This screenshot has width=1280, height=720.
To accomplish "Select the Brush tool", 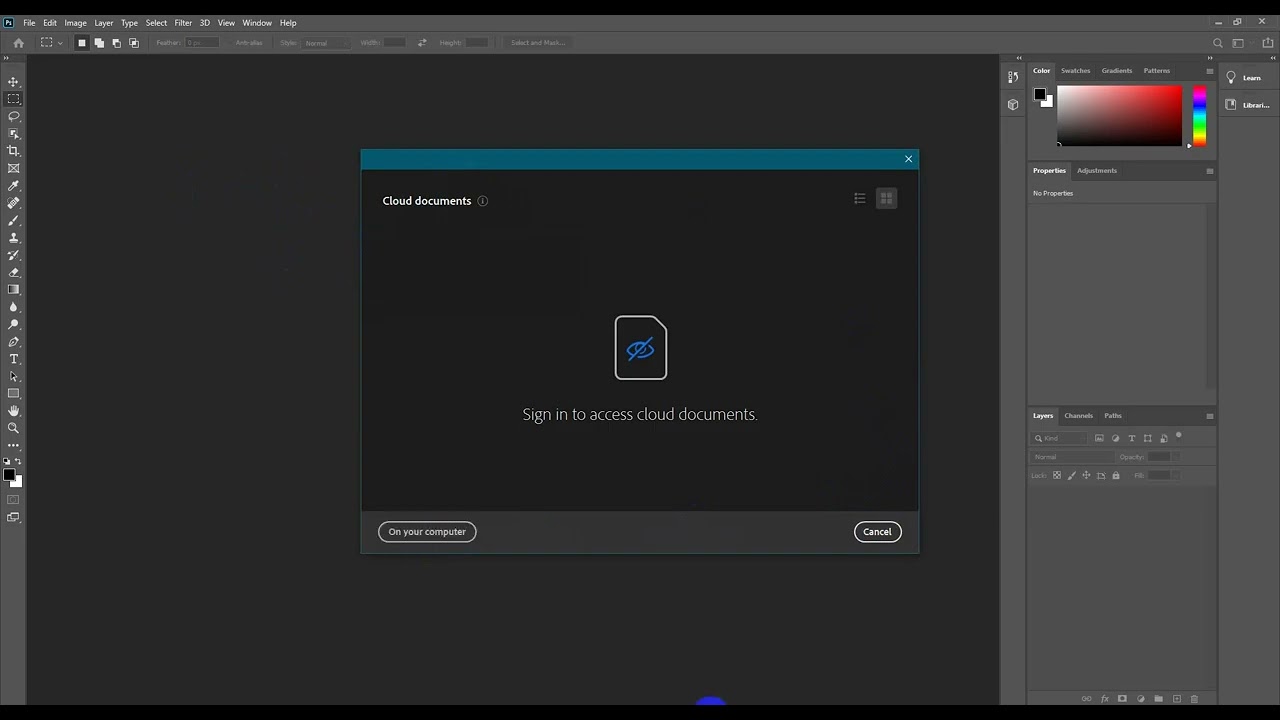I will coord(13,220).
